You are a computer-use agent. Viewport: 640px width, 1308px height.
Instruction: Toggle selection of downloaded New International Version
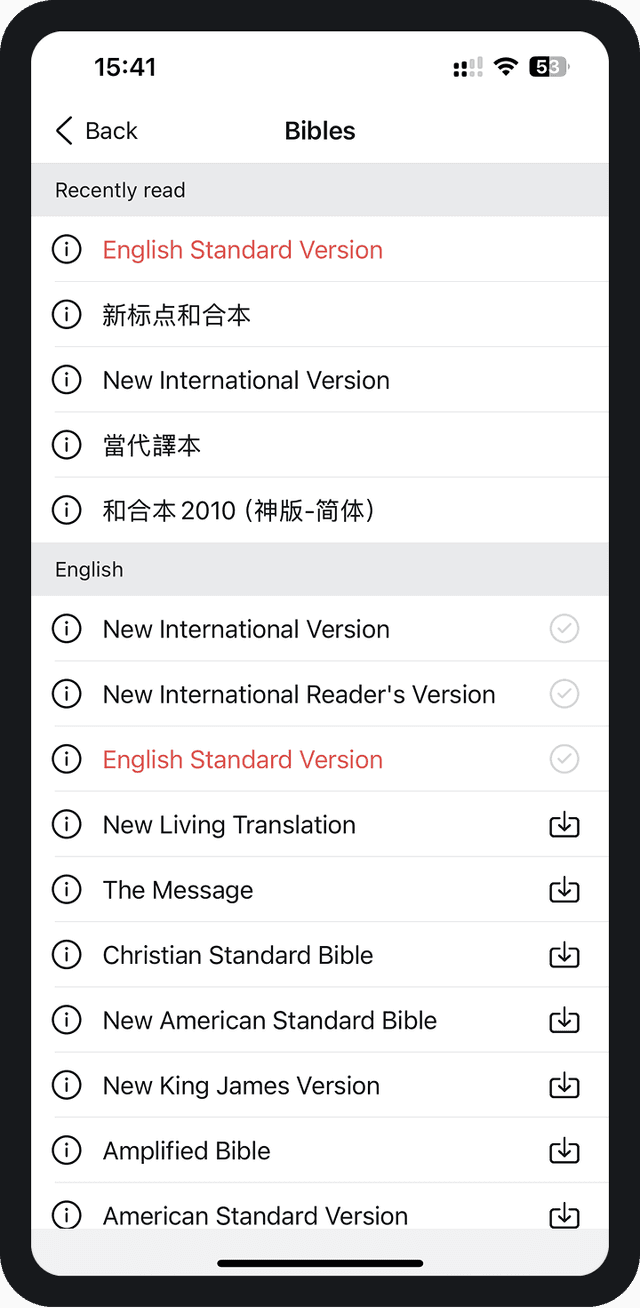pos(564,628)
